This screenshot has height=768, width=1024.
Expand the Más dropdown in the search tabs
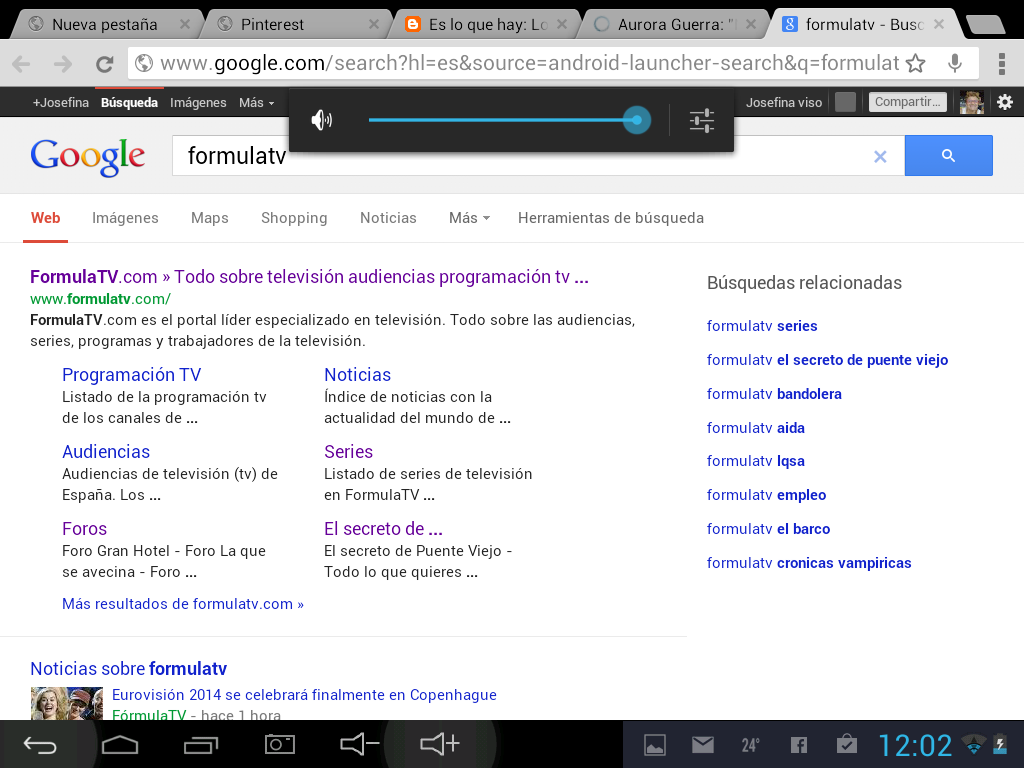click(x=469, y=218)
